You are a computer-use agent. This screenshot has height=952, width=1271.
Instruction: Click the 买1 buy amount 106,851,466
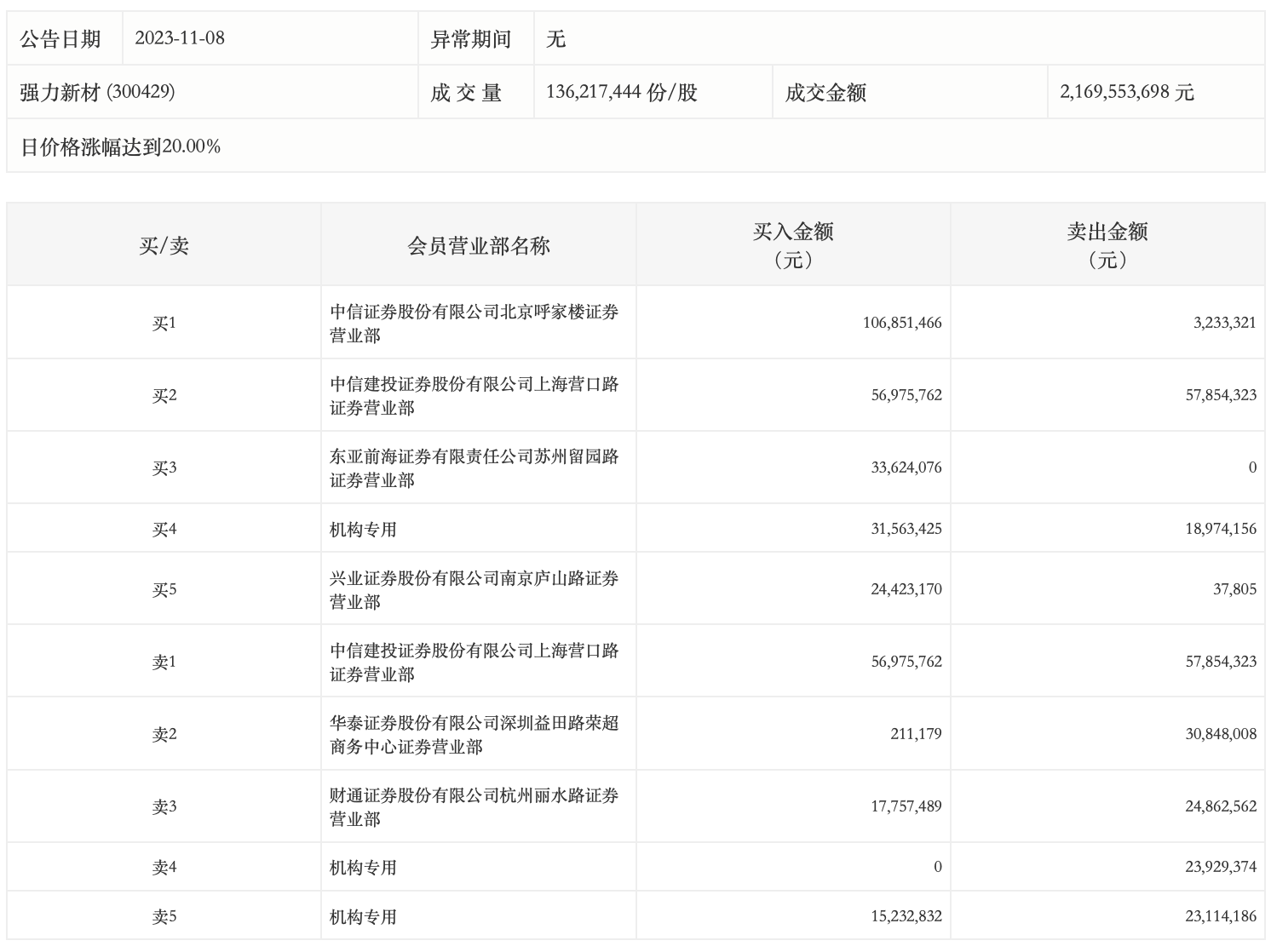click(x=902, y=323)
